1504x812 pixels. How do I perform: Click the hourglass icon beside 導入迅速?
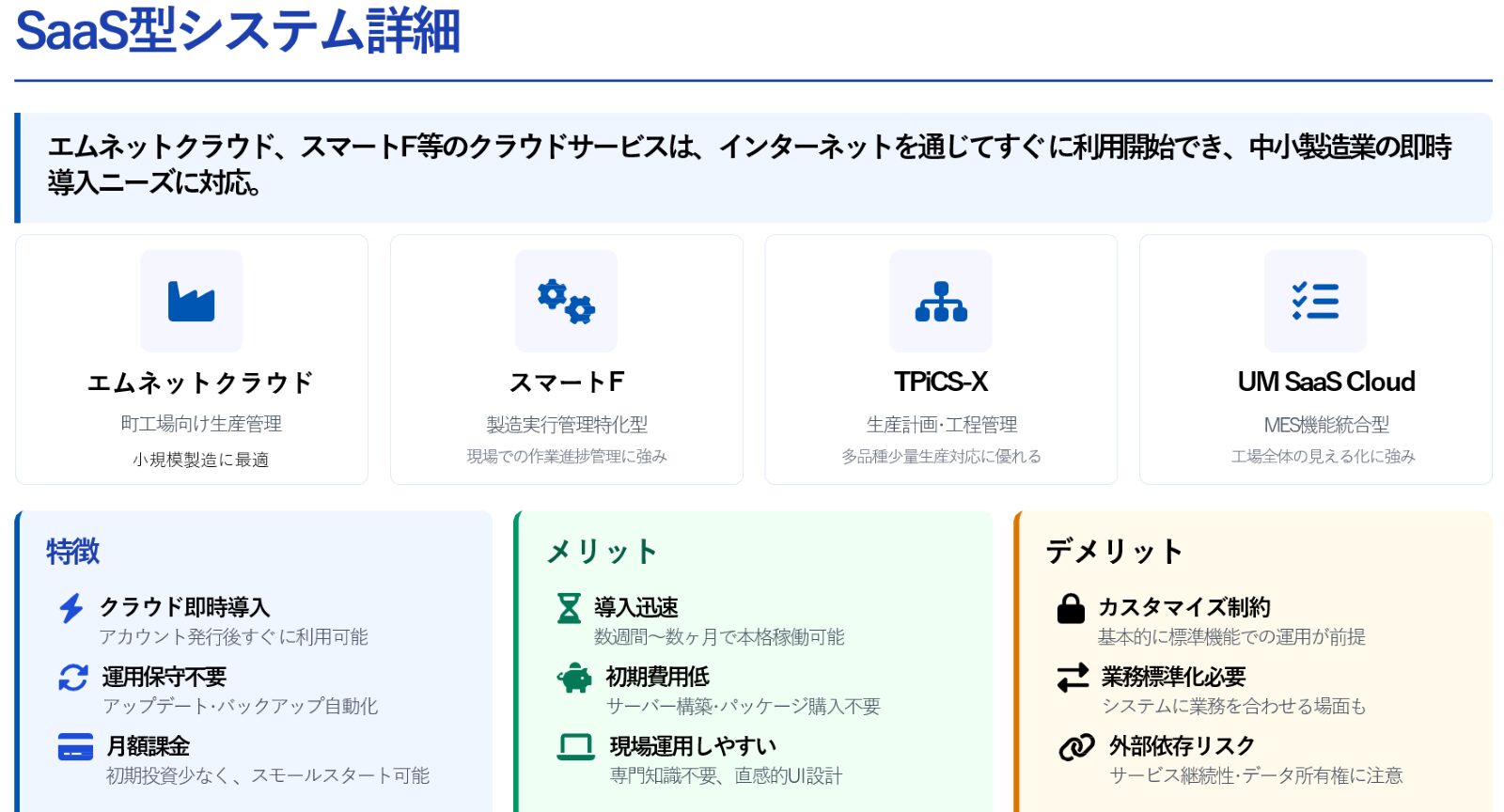569,608
